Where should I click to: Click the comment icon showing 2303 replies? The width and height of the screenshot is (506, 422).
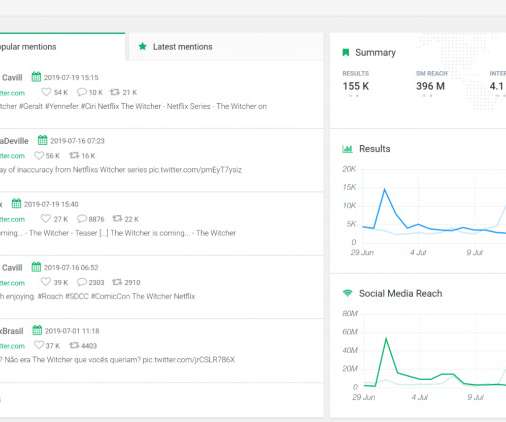tap(81, 282)
